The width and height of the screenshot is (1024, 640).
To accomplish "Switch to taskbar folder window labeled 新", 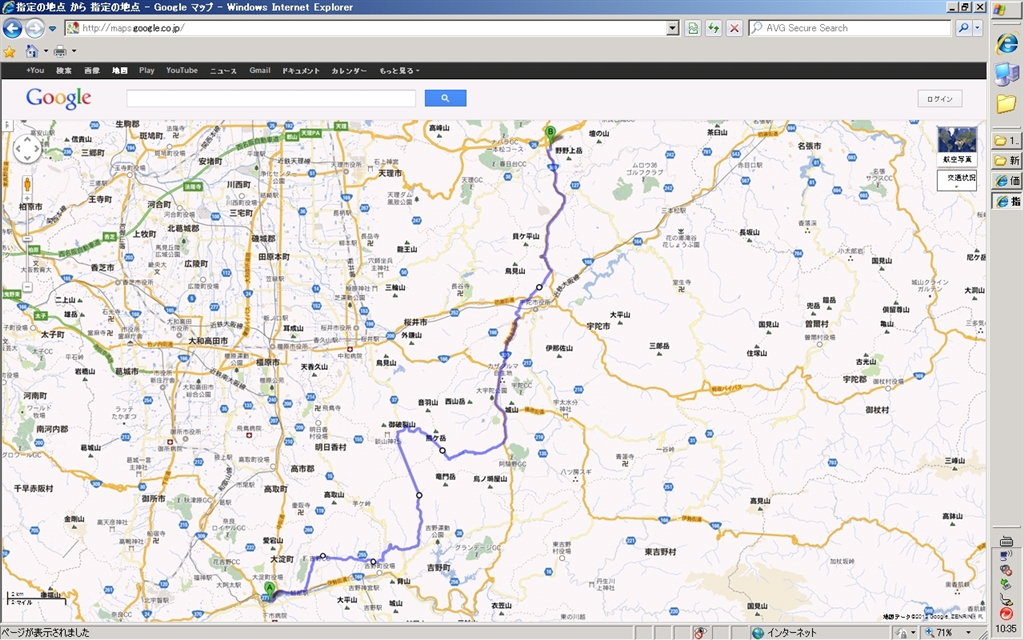I will (1006, 161).
